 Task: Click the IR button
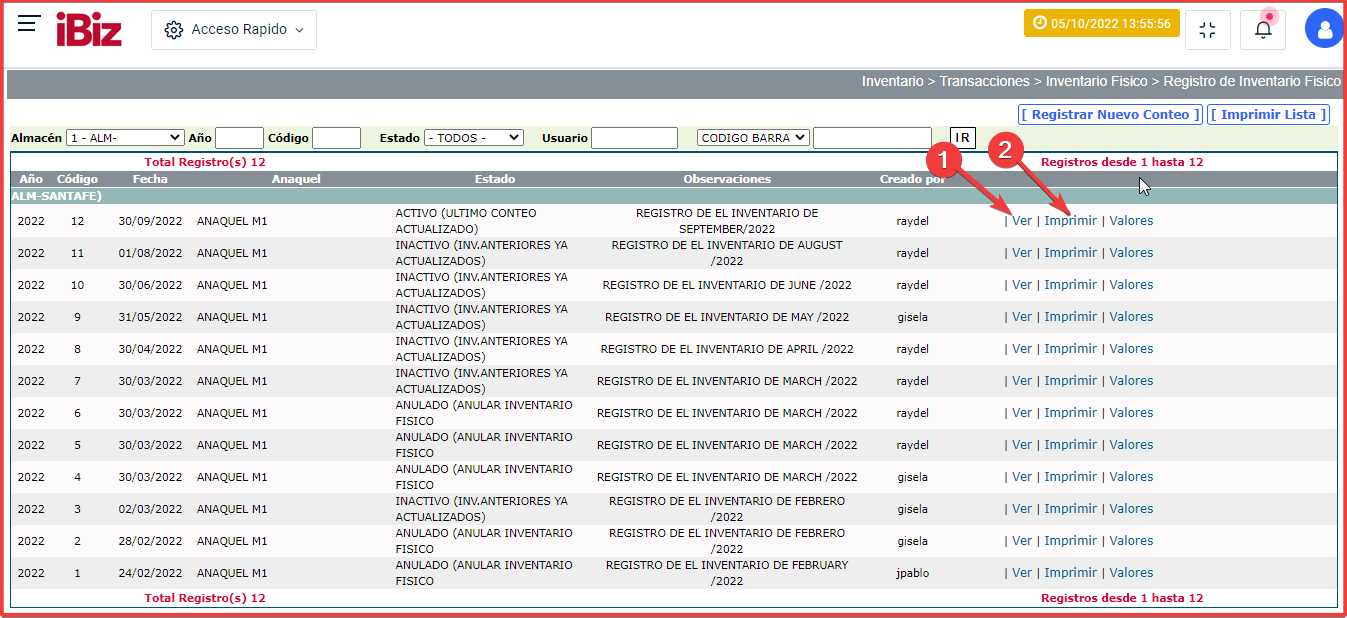tap(962, 138)
